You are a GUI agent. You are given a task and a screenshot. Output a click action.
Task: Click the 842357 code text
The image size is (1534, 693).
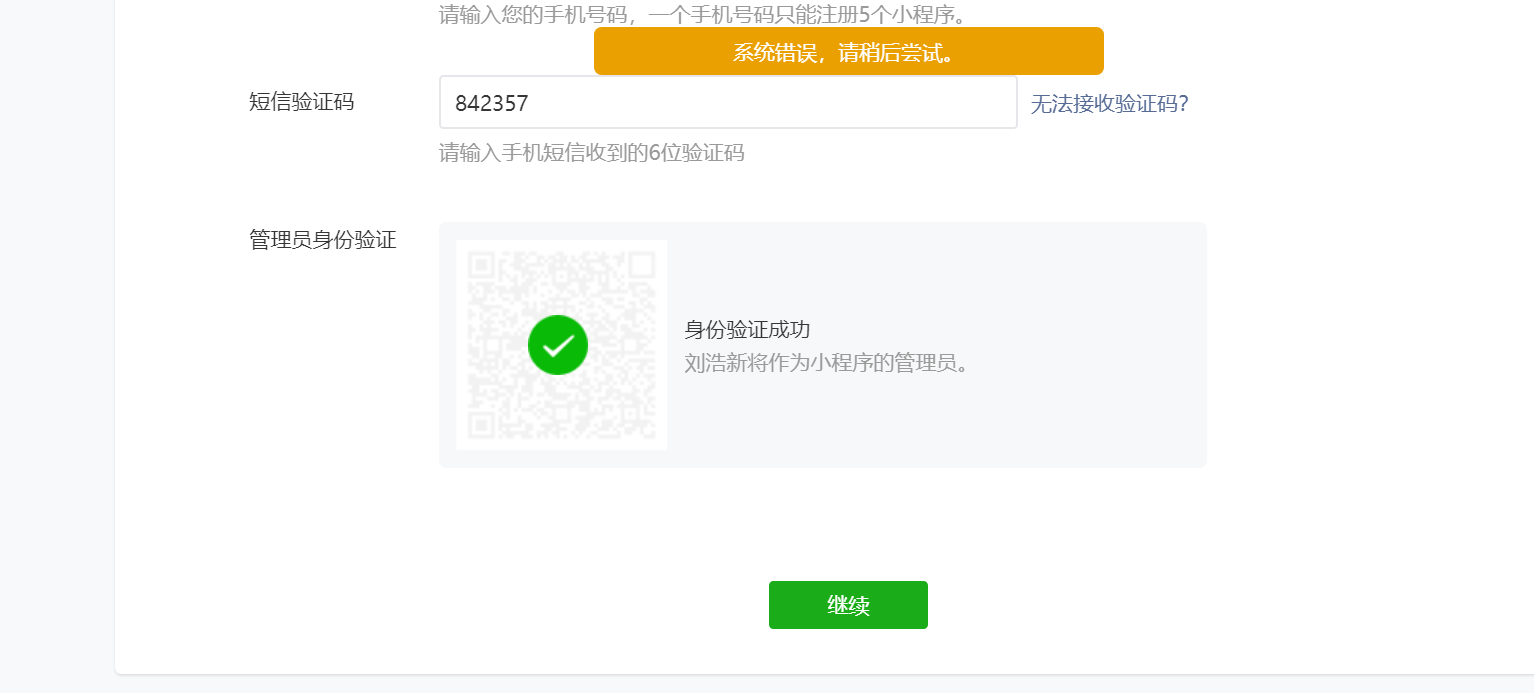coord(491,103)
